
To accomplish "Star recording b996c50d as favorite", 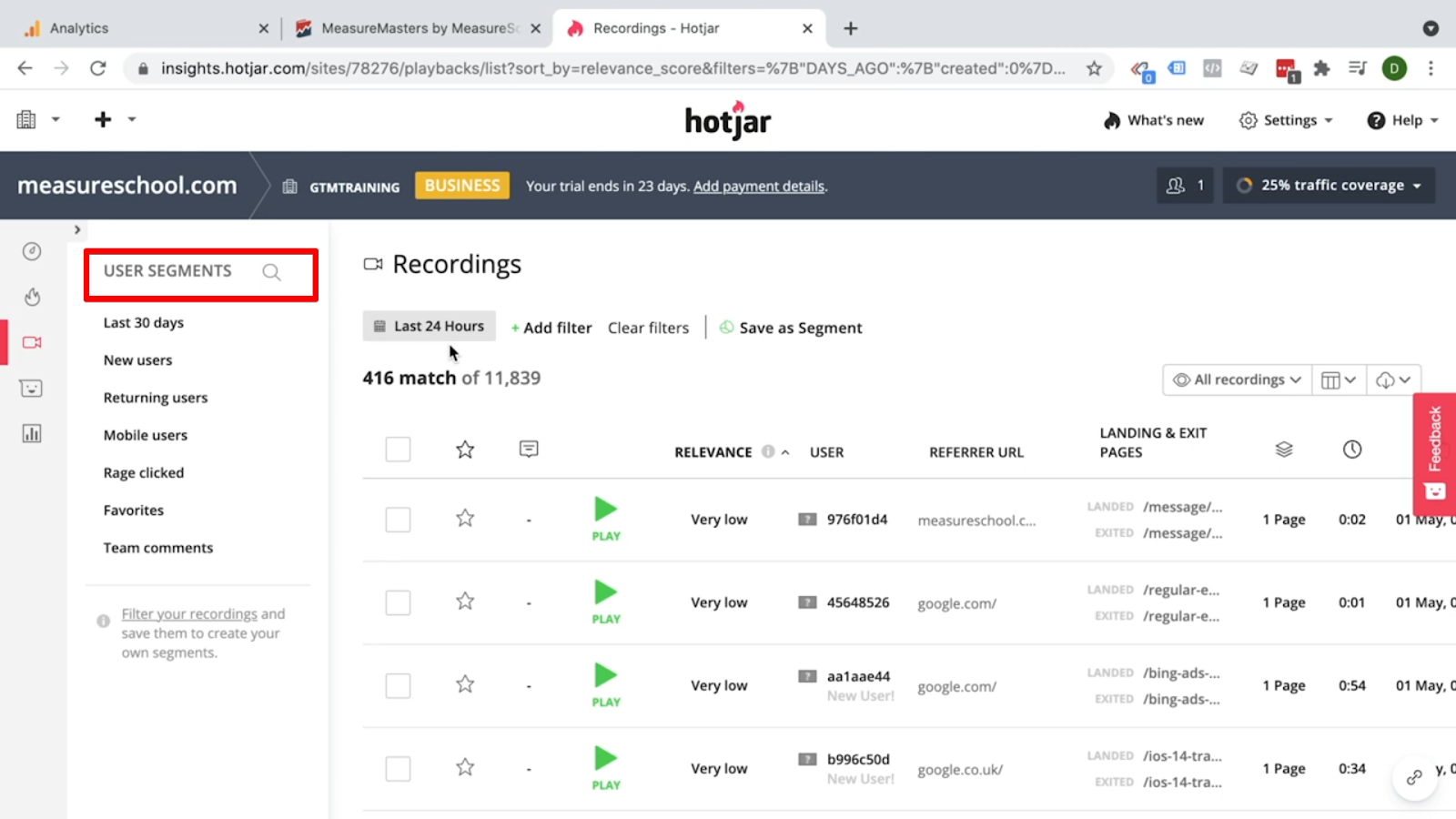I will (465, 767).
